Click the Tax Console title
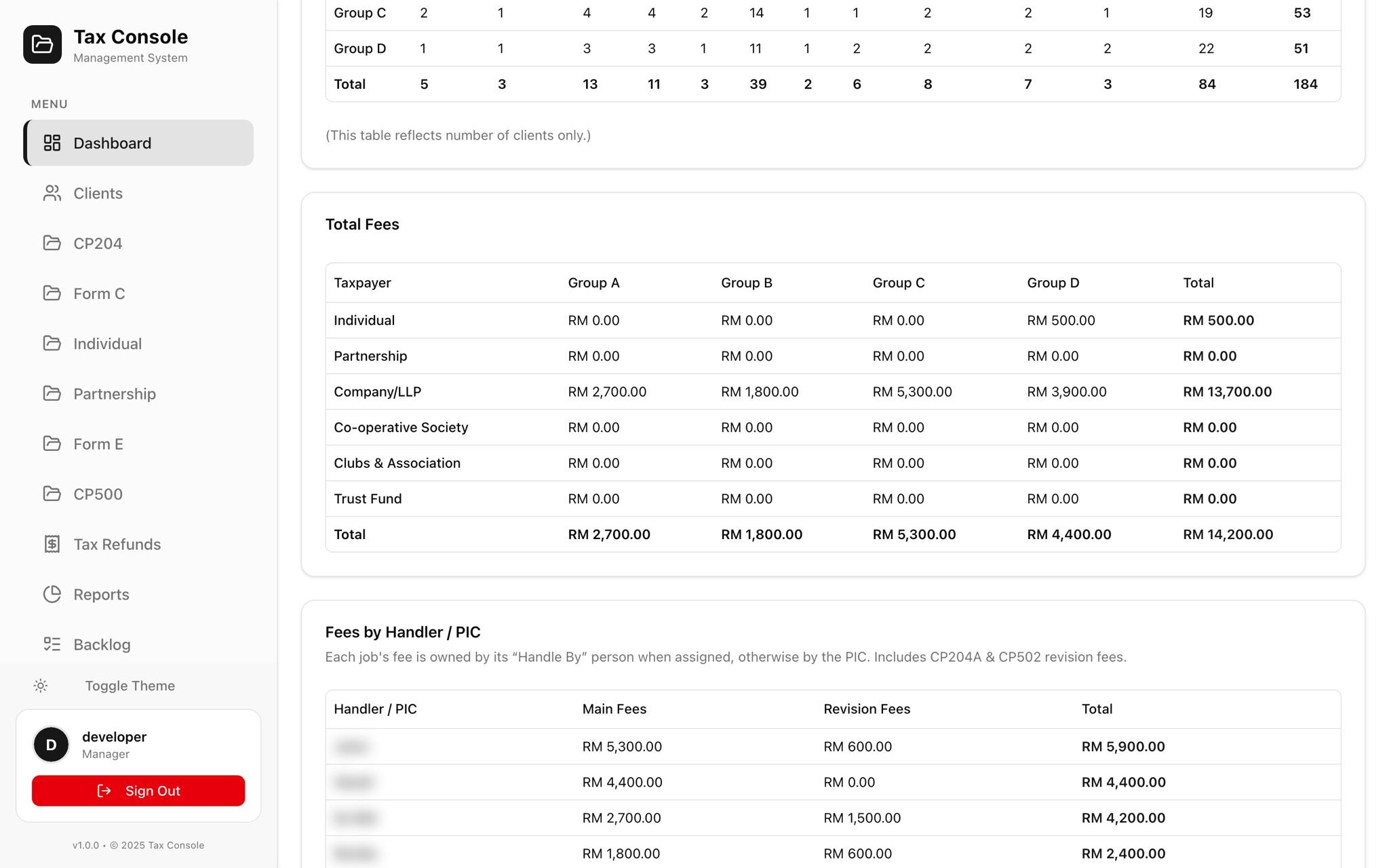This screenshot has height=868, width=1389. [x=131, y=37]
